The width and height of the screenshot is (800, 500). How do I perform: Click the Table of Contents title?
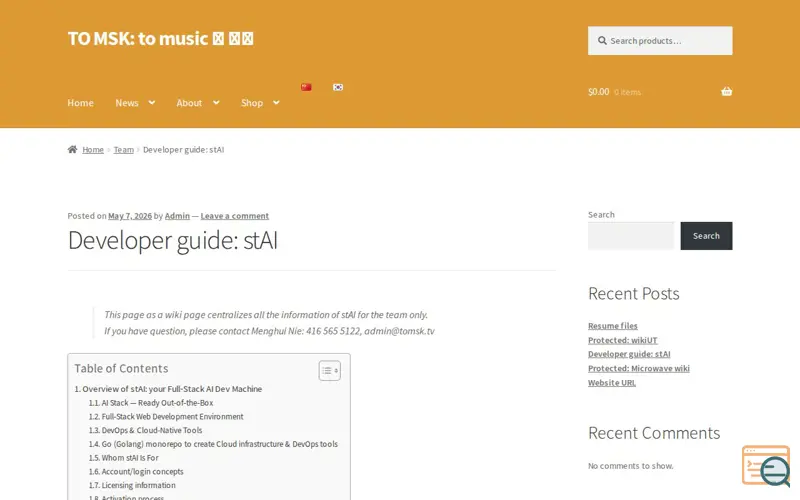121,368
